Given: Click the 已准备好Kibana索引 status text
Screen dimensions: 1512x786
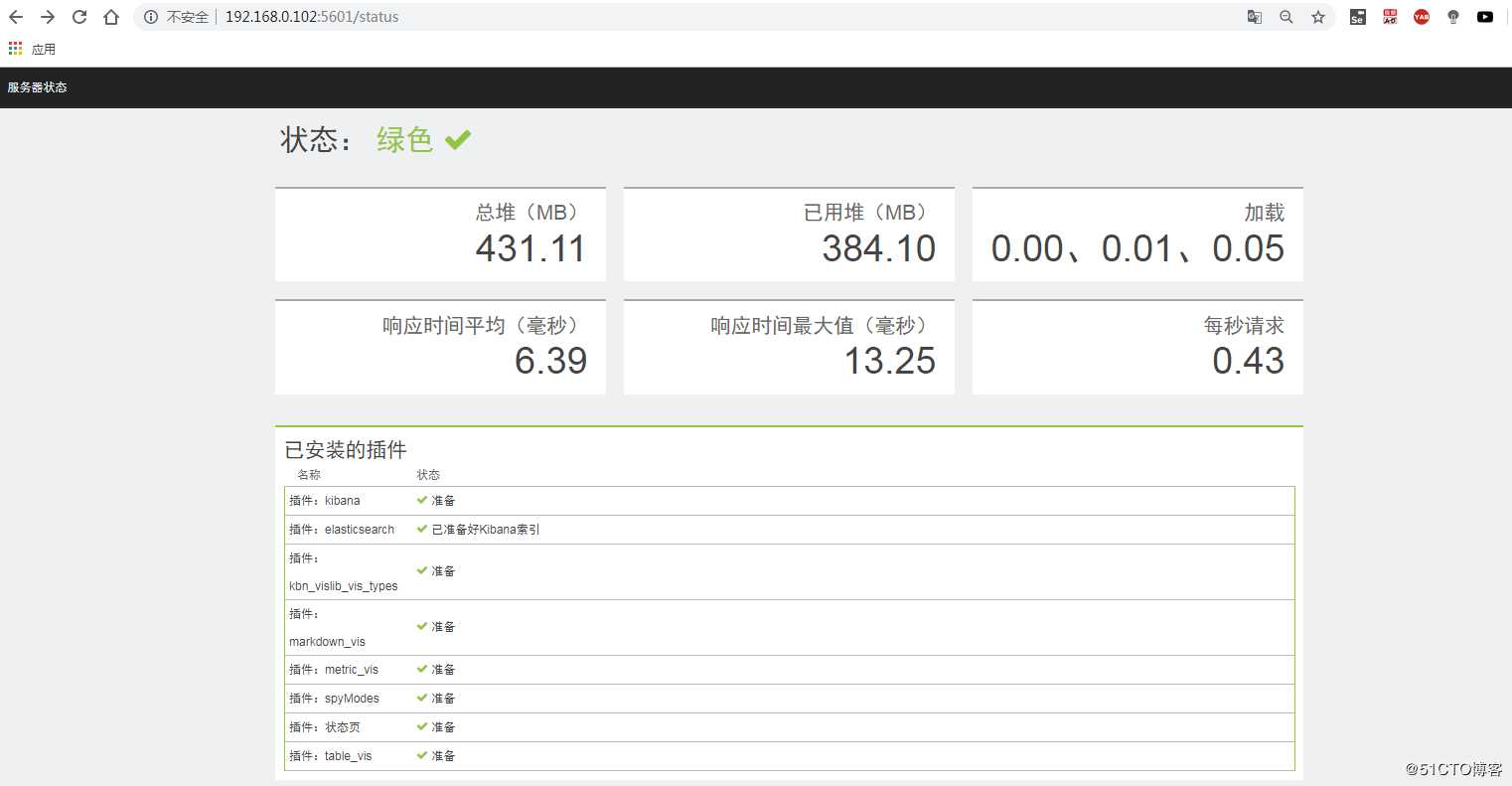Looking at the screenshot, I should click(486, 530).
